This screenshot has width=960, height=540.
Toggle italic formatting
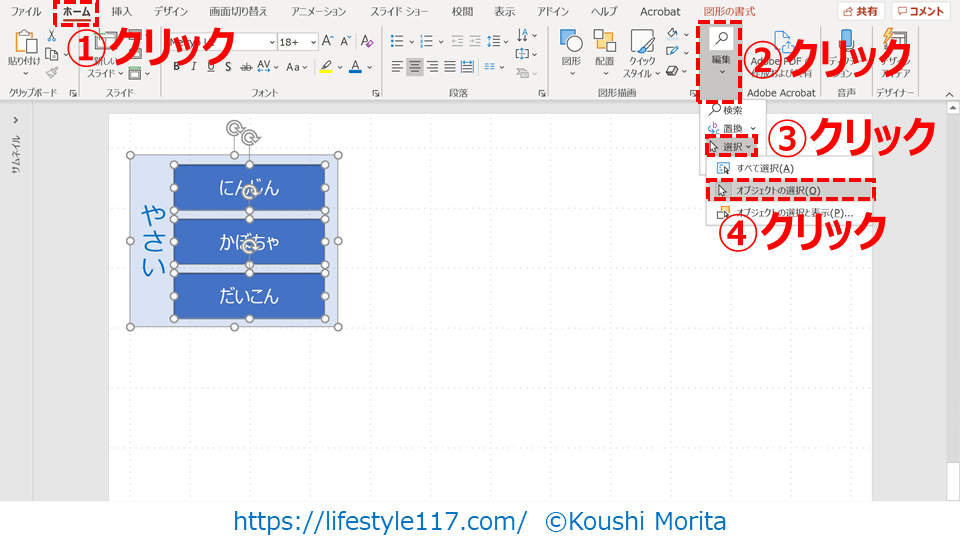[194, 67]
